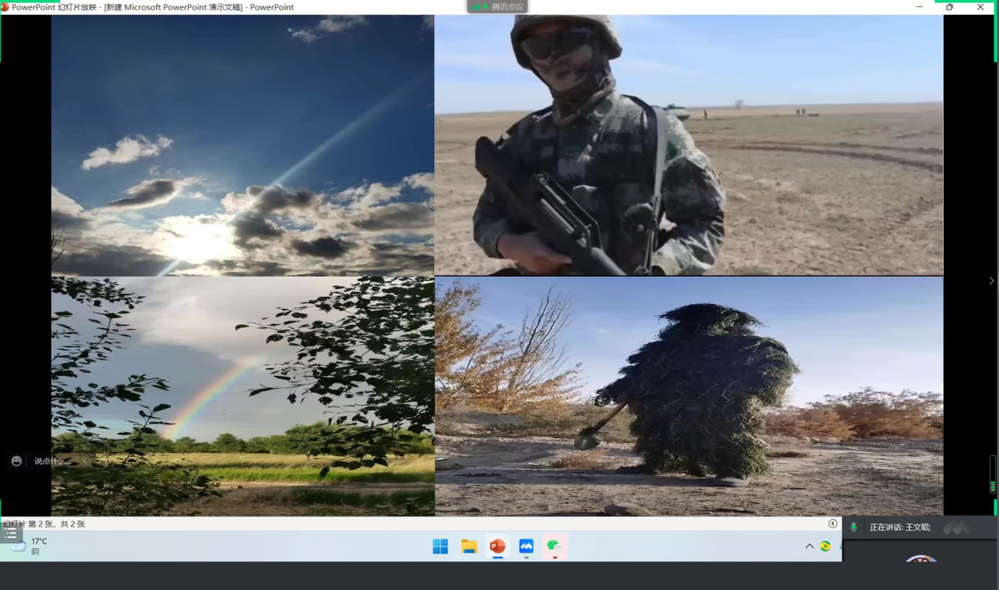This screenshot has width=999, height=590.
Task: Click the rainbow landscape photo
Action: [x=243, y=395]
